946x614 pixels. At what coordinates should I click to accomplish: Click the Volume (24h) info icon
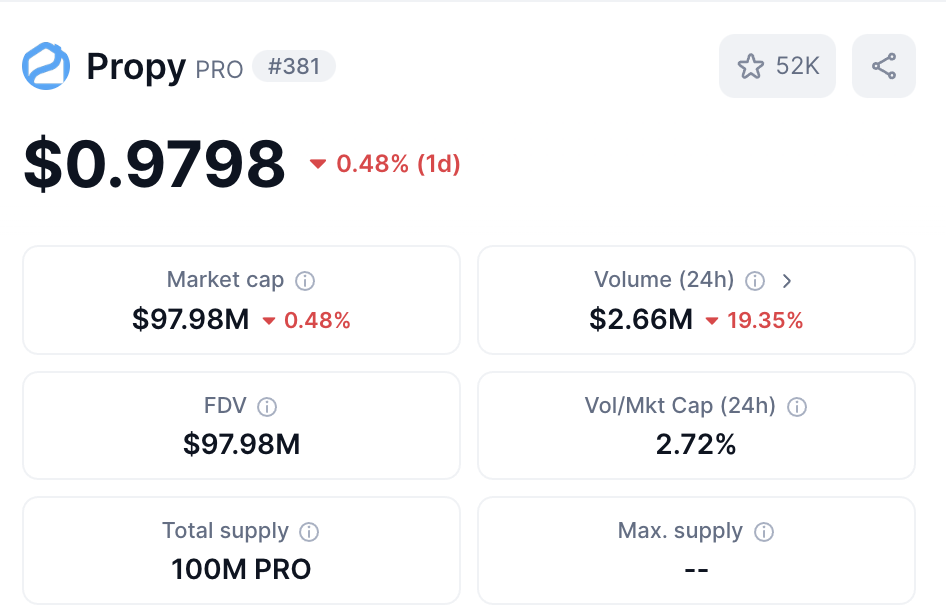(756, 281)
